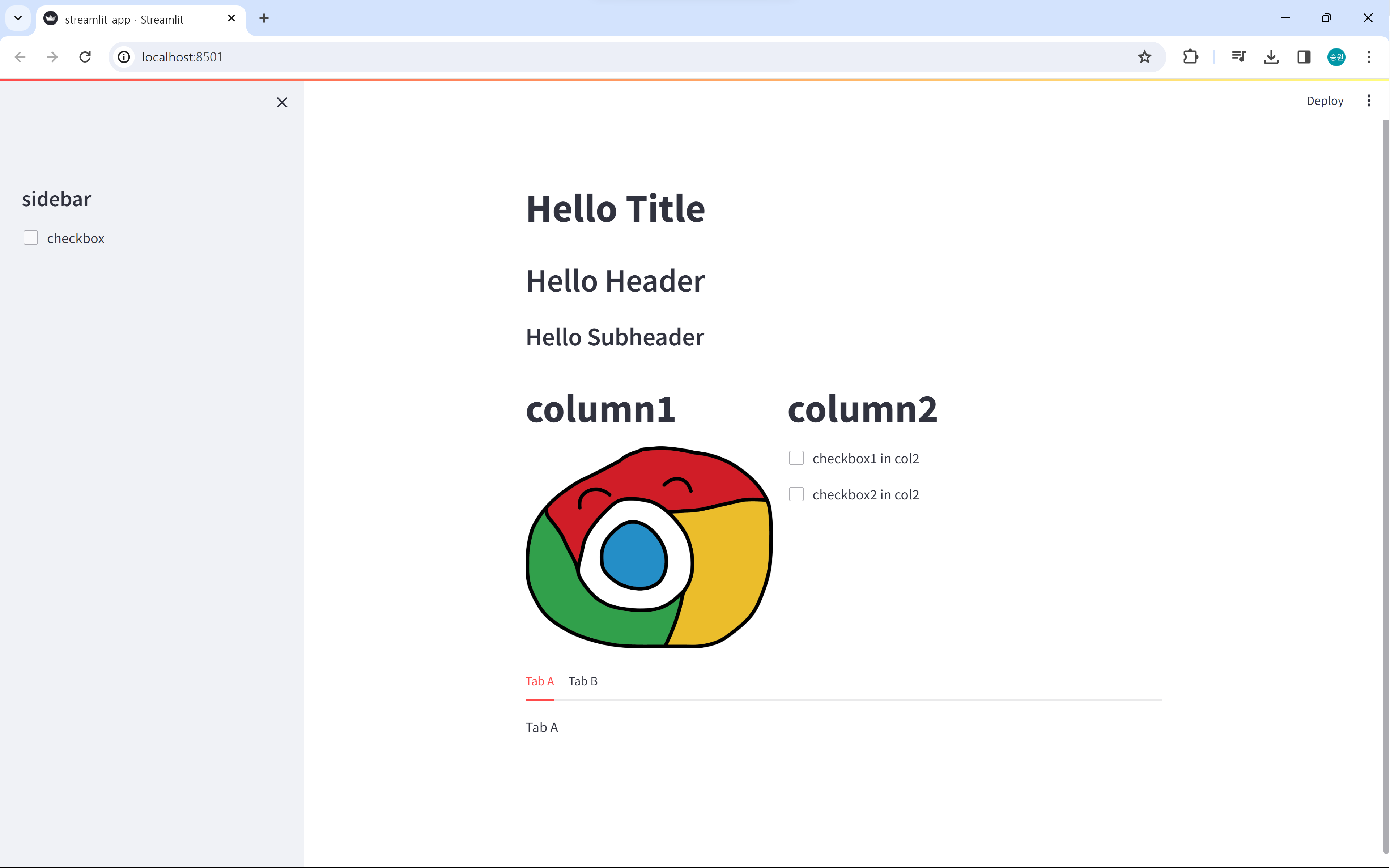Open a new browser tab
The image size is (1390, 868).
click(x=264, y=18)
